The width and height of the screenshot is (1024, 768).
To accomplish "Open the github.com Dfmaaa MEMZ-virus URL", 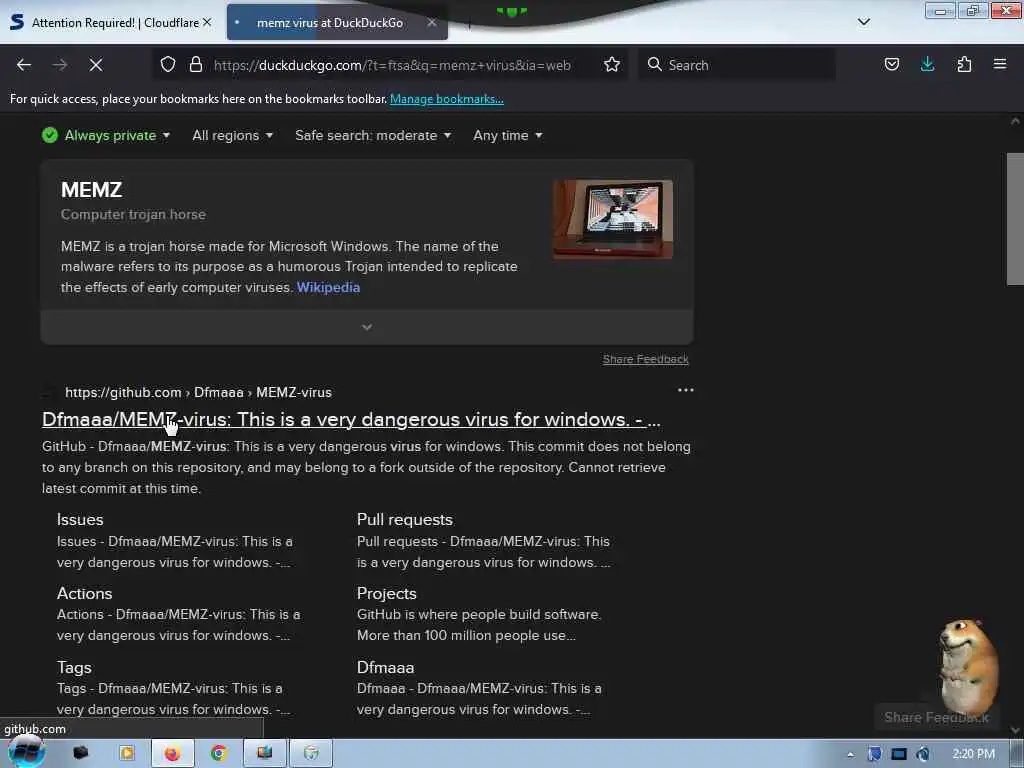I will 199,392.
